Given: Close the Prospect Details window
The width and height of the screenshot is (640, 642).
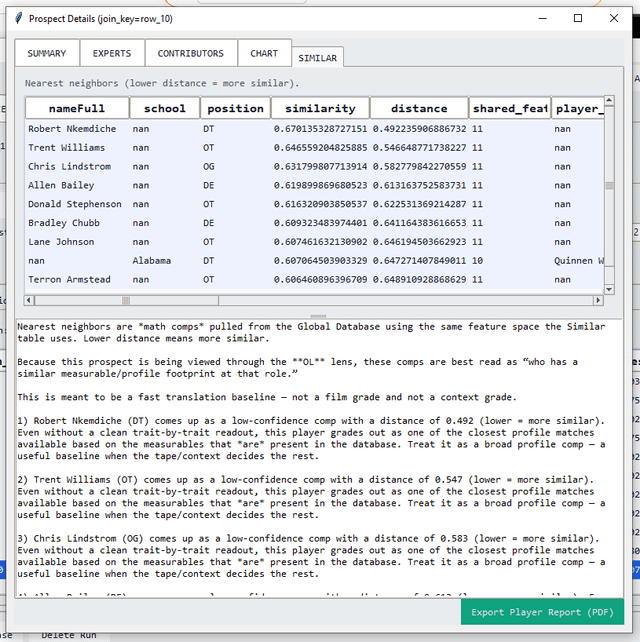Looking at the screenshot, I should (x=613, y=18).
